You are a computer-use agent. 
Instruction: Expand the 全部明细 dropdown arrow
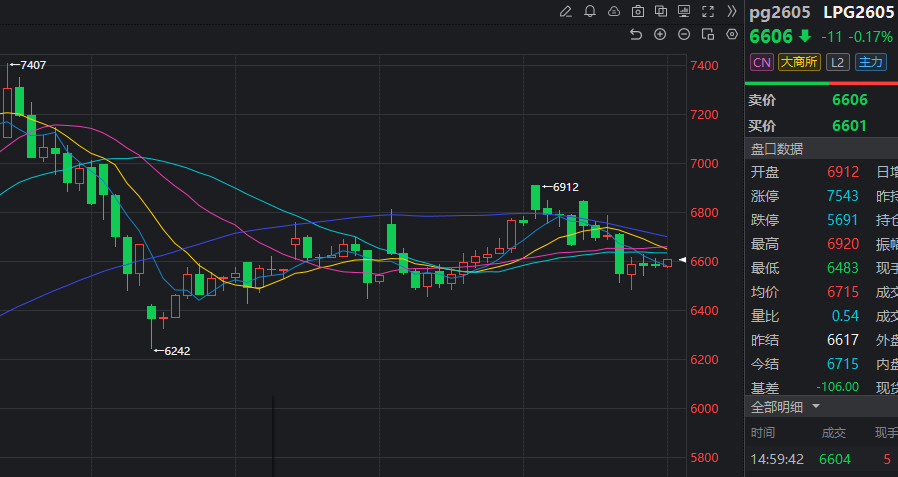tap(816, 407)
